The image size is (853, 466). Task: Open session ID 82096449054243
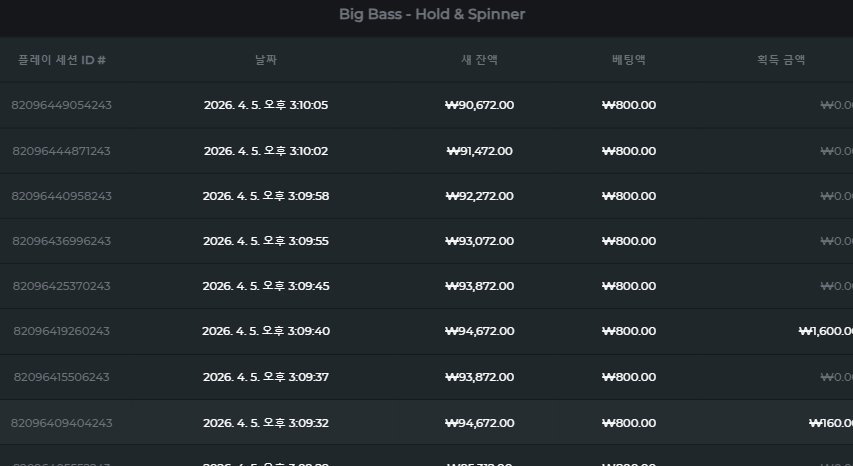tap(61, 105)
